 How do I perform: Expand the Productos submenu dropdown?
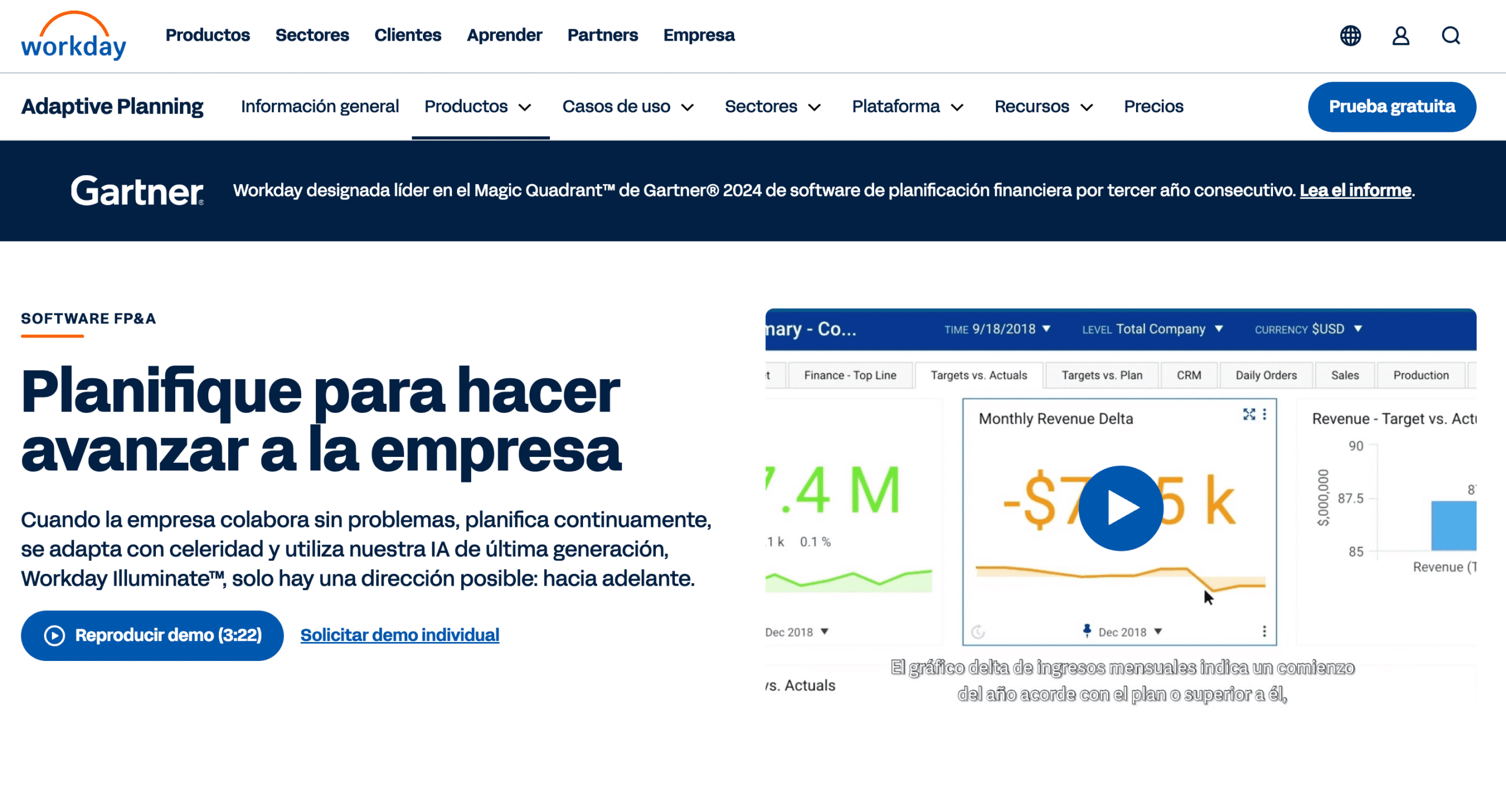478,106
